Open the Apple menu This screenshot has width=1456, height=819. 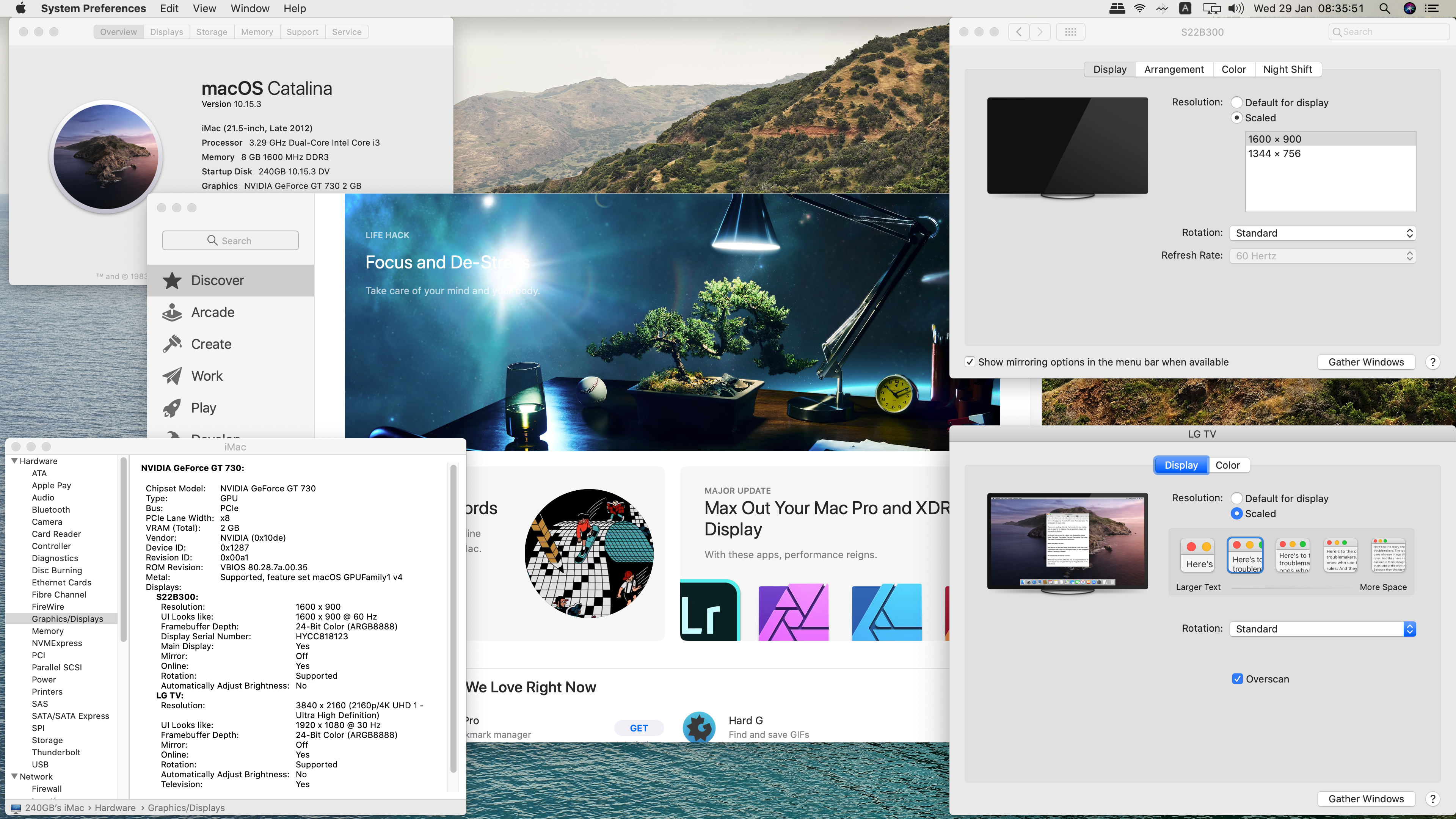click(20, 8)
